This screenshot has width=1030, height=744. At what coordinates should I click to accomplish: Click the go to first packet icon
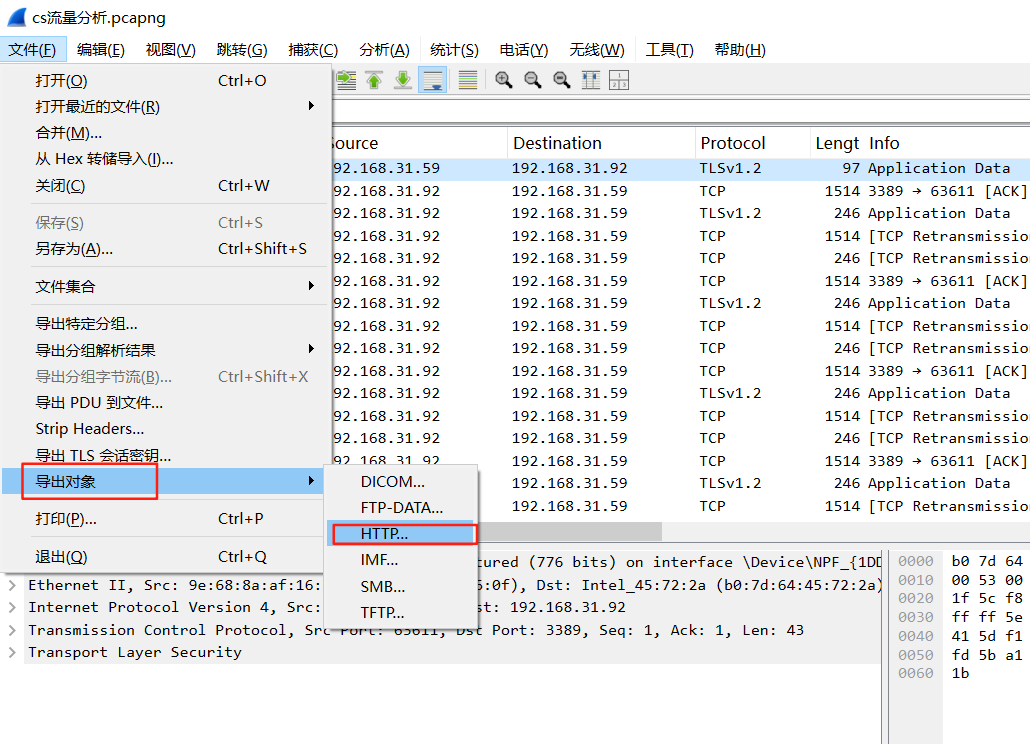[375, 80]
